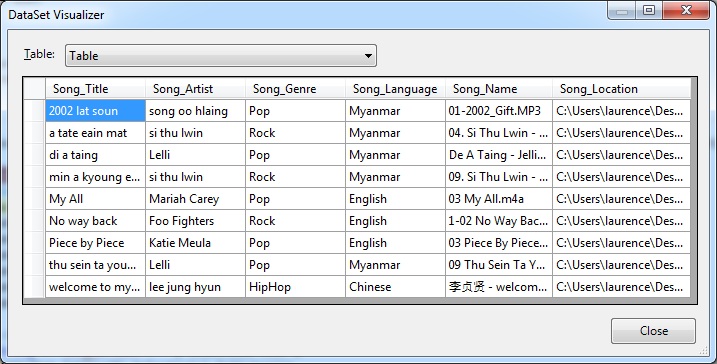Select the 'di a taing' title cell
Viewport: 717px width, 364px height.
95,155
